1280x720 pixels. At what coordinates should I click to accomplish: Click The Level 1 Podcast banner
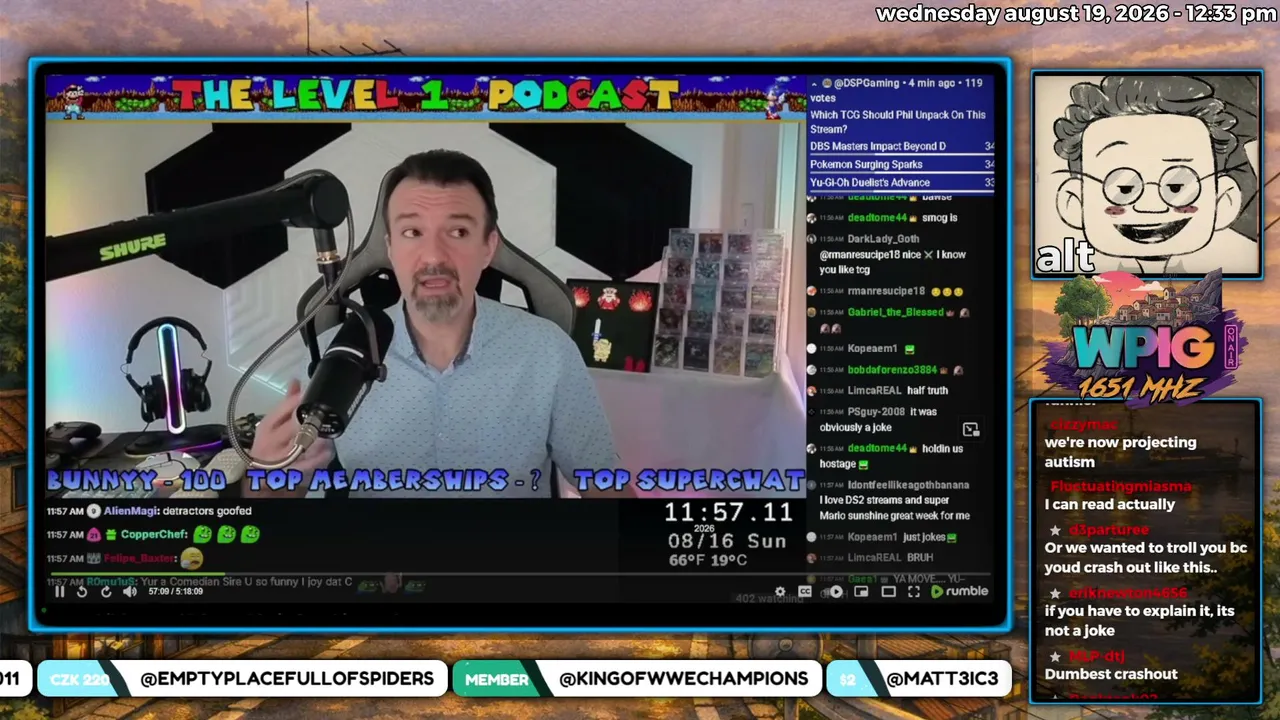pyautogui.click(x=425, y=96)
